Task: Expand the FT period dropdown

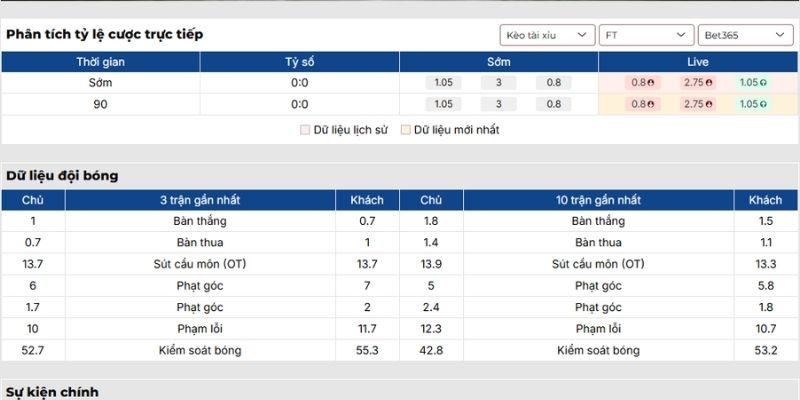Action: pyautogui.click(x=646, y=35)
